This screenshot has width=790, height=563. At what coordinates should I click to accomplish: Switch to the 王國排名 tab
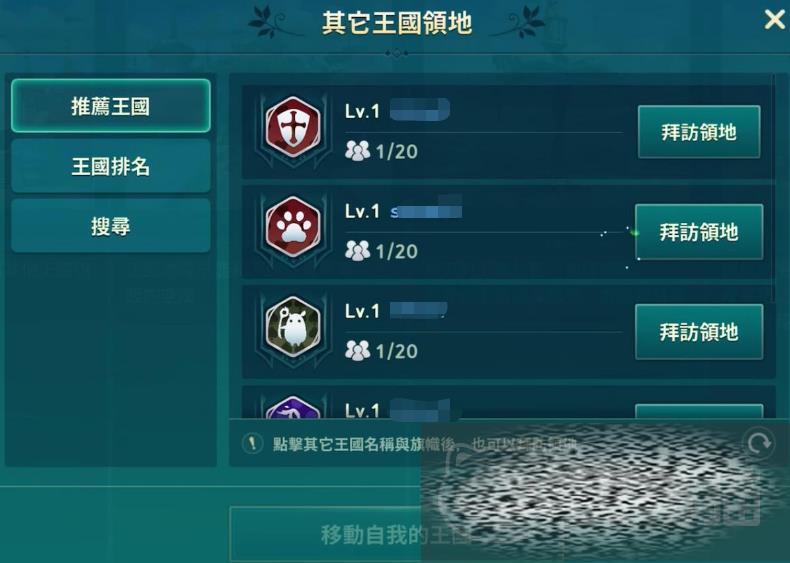pos(111,166)
